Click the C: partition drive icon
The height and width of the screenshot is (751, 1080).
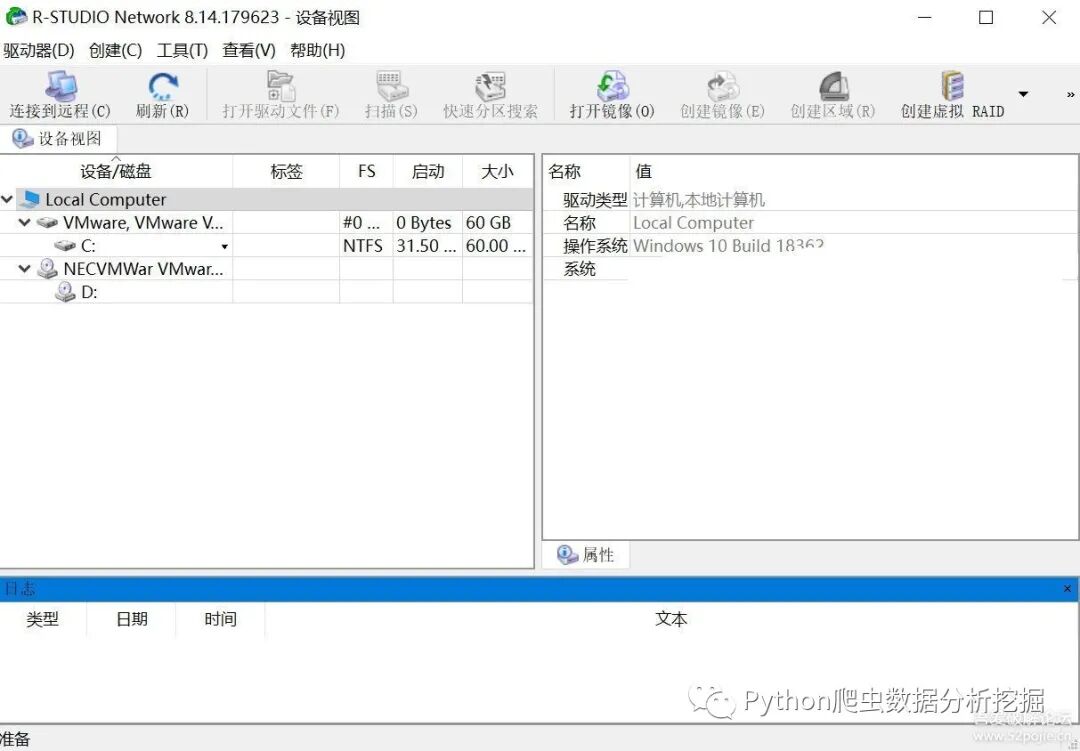click(65, 246)
